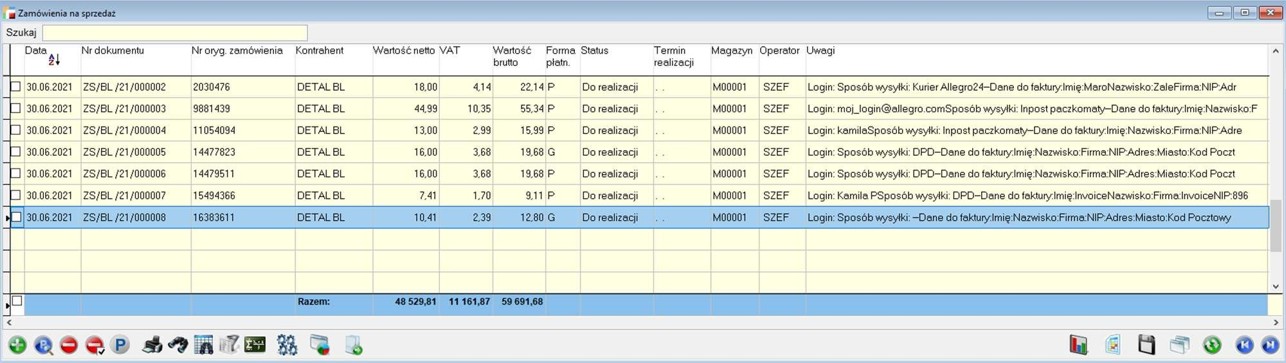The width and height of the screenshot is (1286, 363).
Task: Open the blue gears settings icon
Action: [x=287, y=345]
